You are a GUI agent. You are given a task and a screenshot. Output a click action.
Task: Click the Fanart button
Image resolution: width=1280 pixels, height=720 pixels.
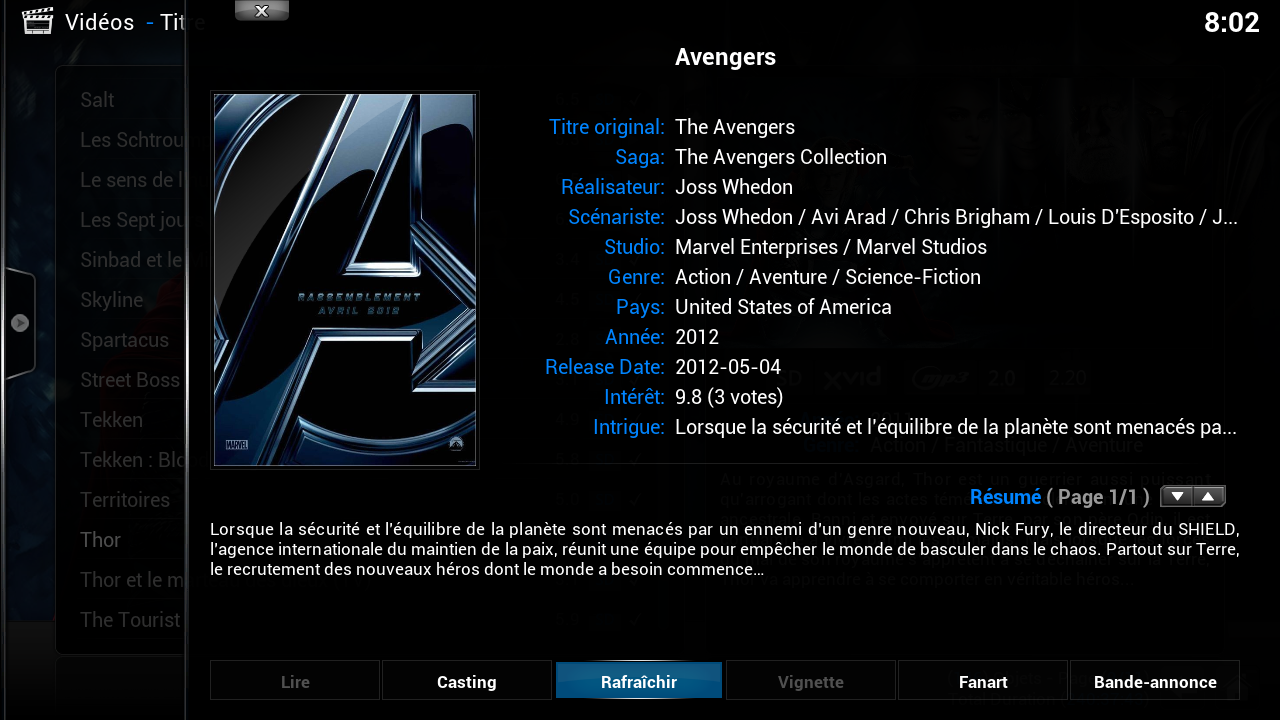pos(983,681)
